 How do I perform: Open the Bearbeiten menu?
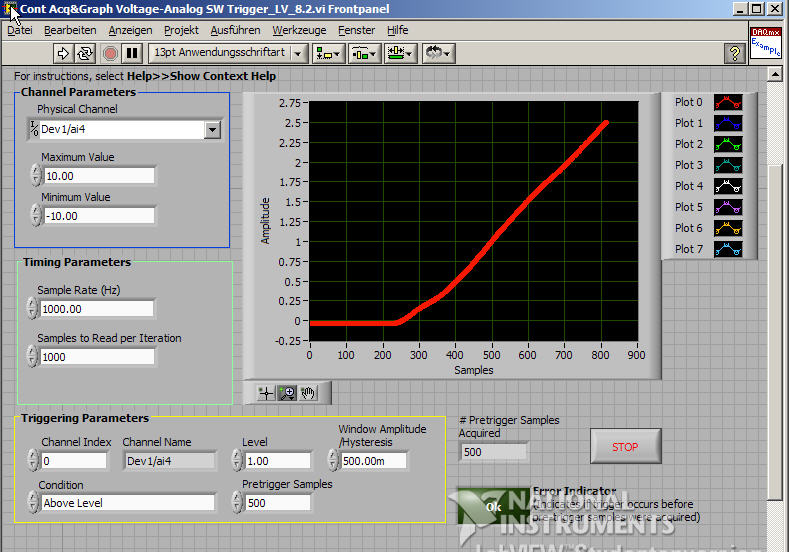pos(70,30)
